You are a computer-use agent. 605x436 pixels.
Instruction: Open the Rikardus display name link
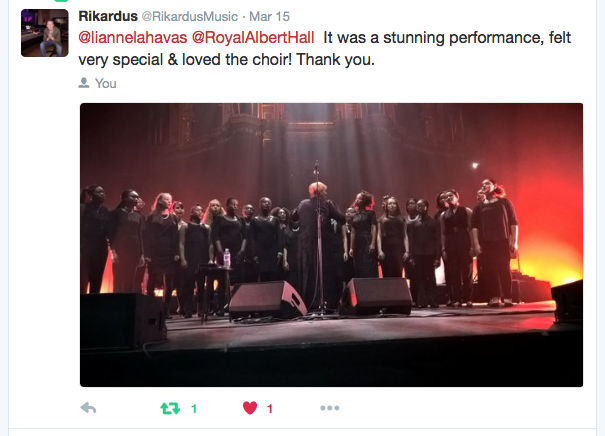(108, 16)
